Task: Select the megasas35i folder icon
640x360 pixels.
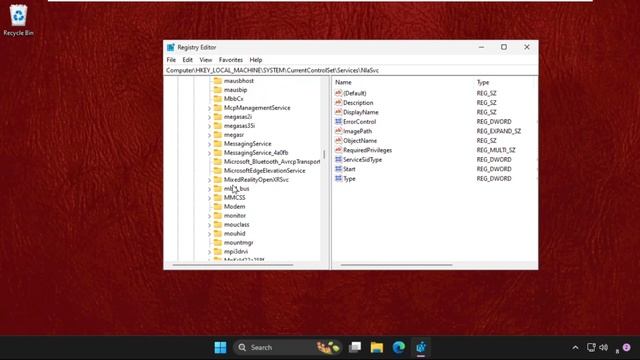Action: click(218, 126)
